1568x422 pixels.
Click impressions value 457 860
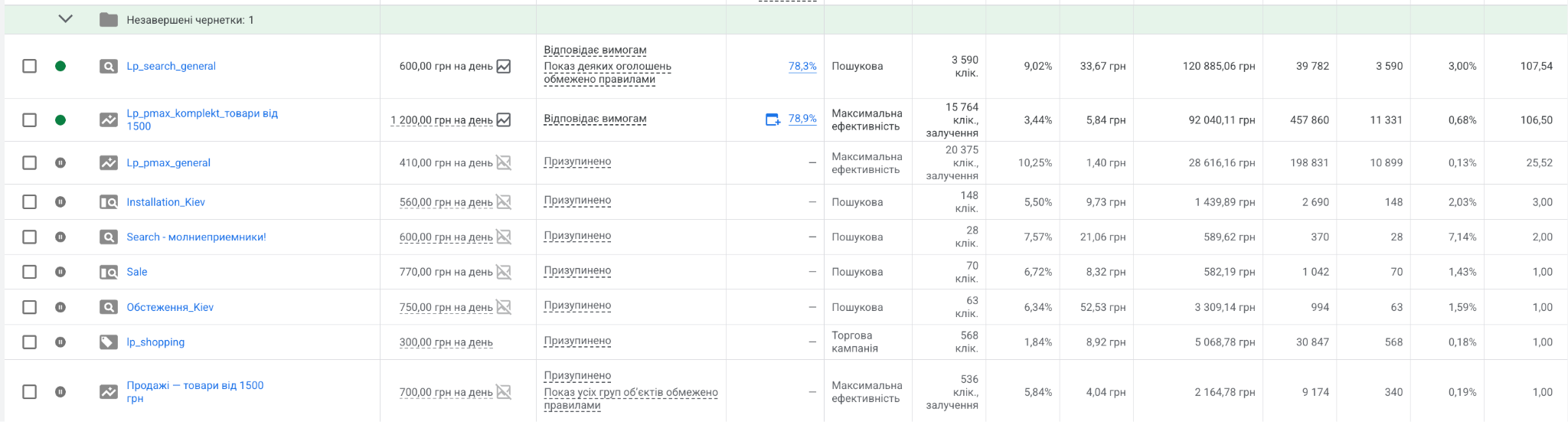[1309, 120]
